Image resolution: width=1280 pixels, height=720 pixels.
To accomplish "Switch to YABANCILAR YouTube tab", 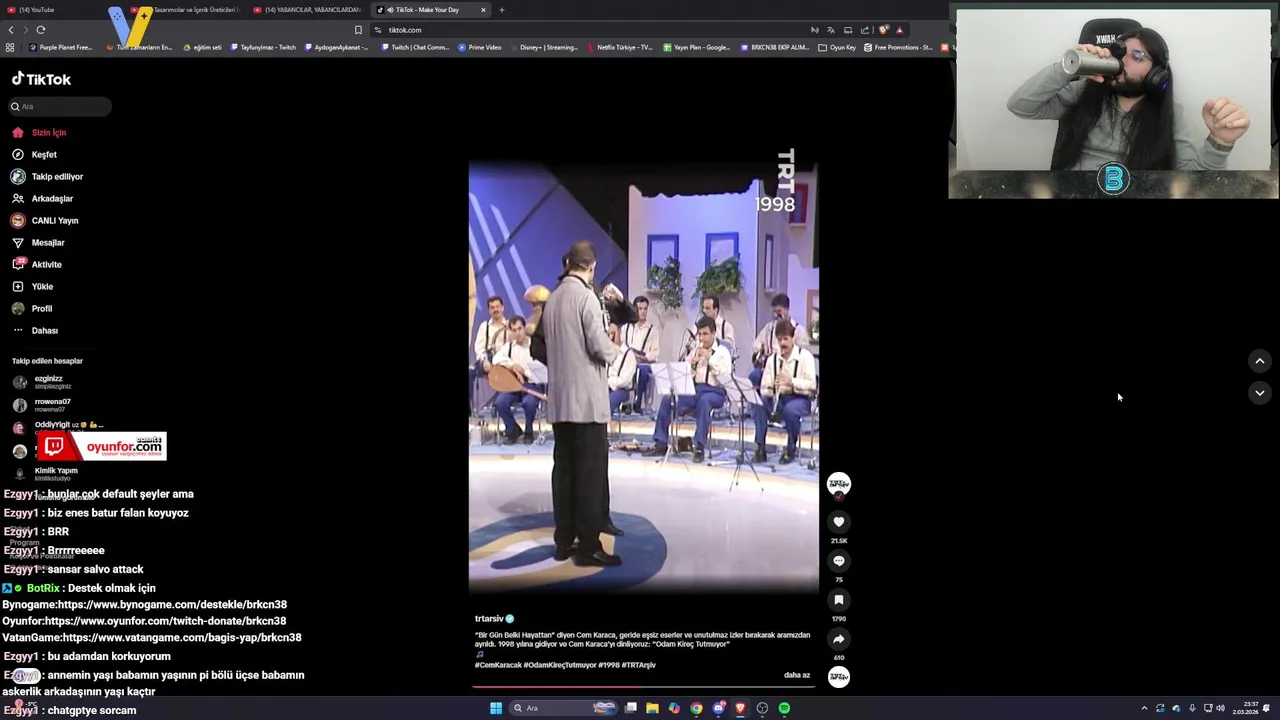I will [x=307, y=10].
